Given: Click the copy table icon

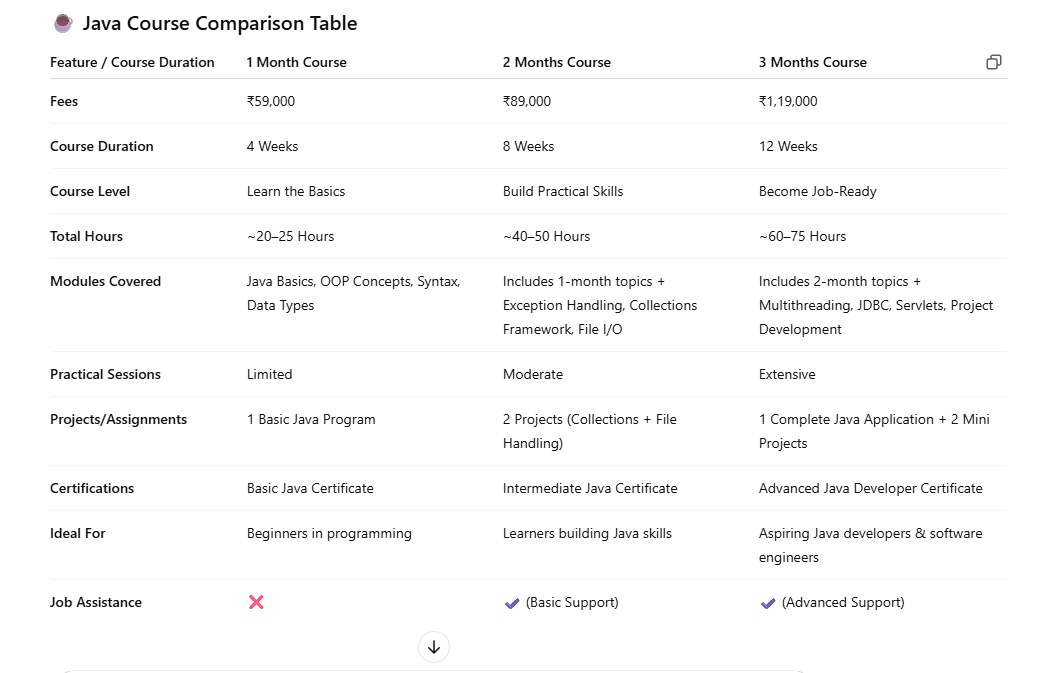Looking at the screenshot, I should click(x=993, y=62).
